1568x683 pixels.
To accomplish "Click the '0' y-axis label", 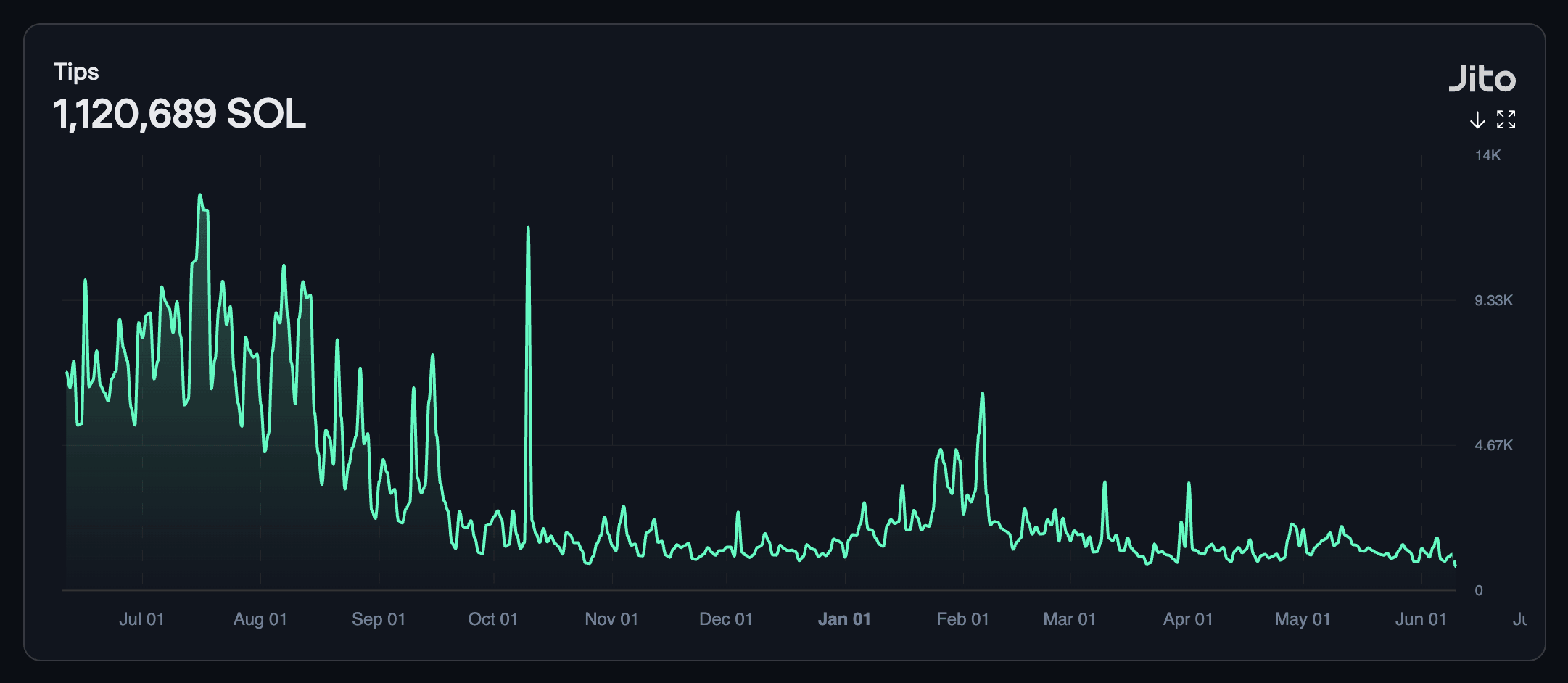I will click(x=1479, y=590).
